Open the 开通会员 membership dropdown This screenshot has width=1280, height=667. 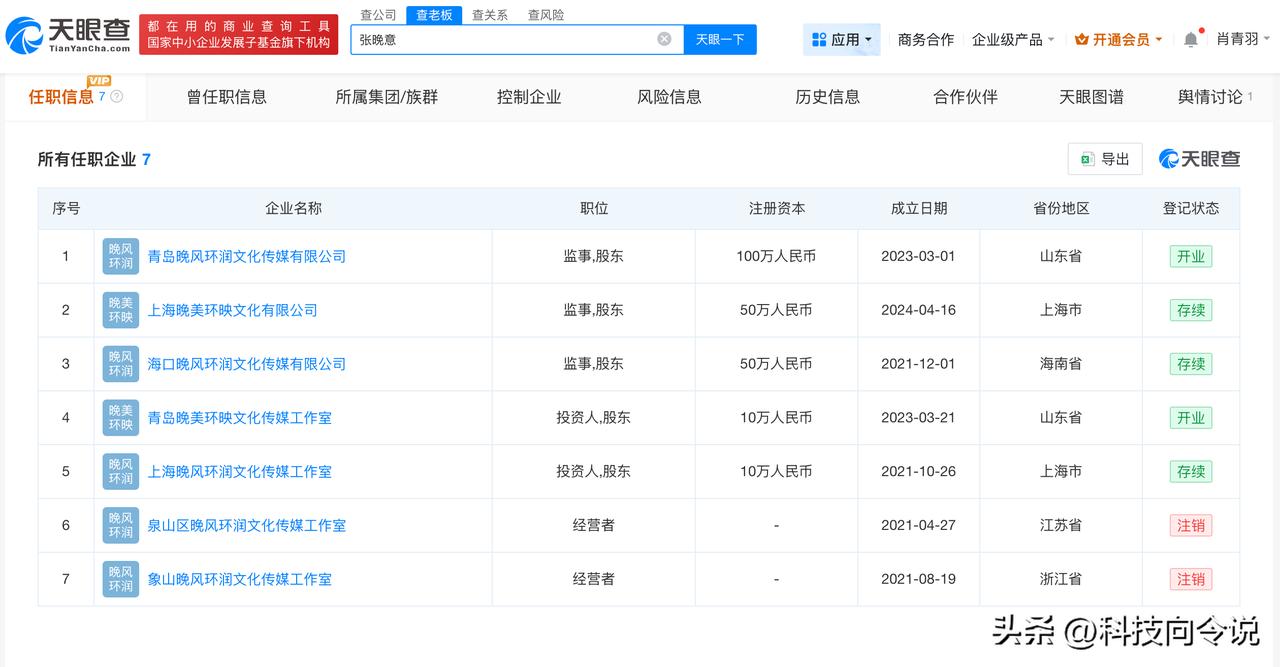point(1118,40)
